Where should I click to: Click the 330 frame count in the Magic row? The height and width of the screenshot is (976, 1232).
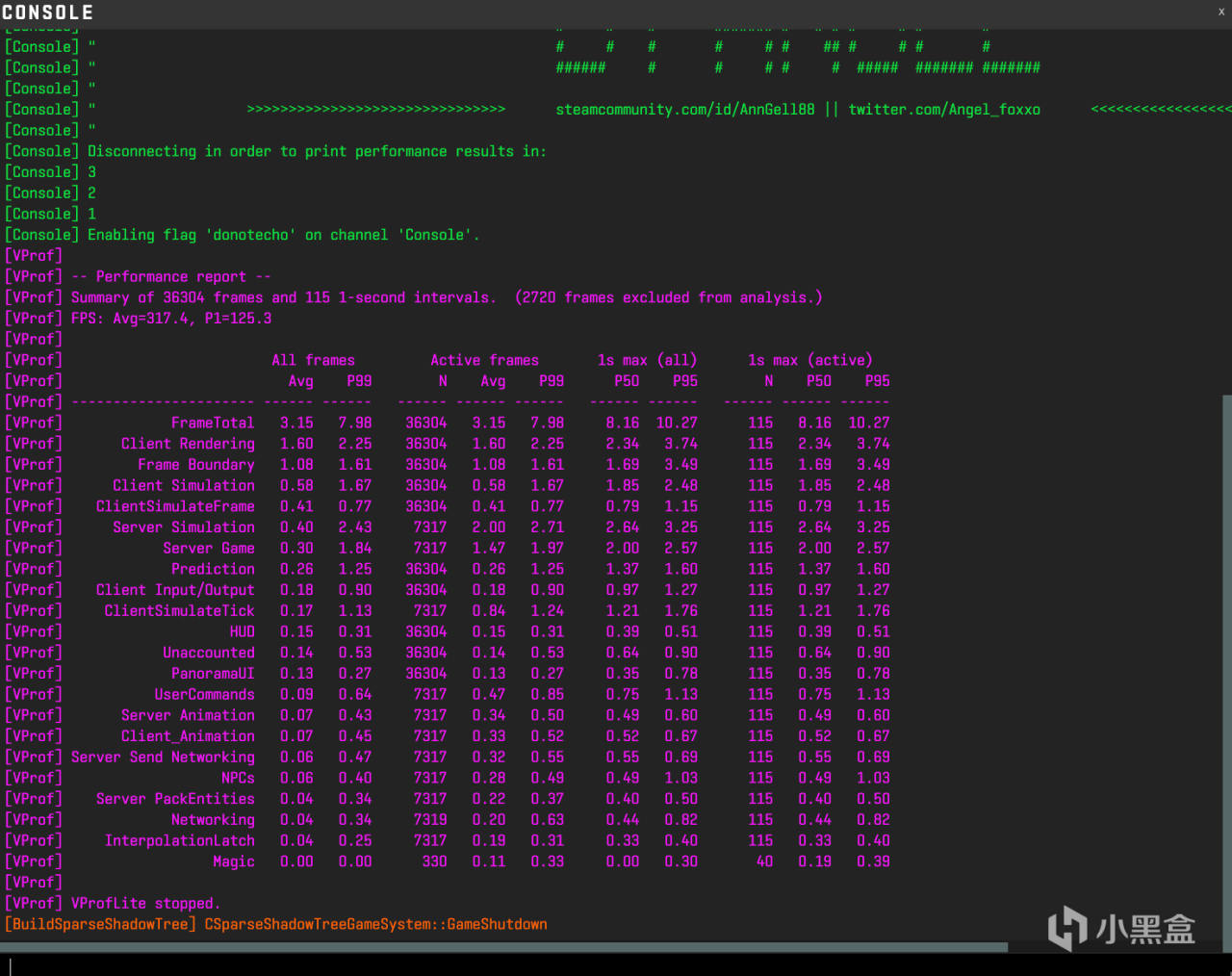[x=434, y=861]
